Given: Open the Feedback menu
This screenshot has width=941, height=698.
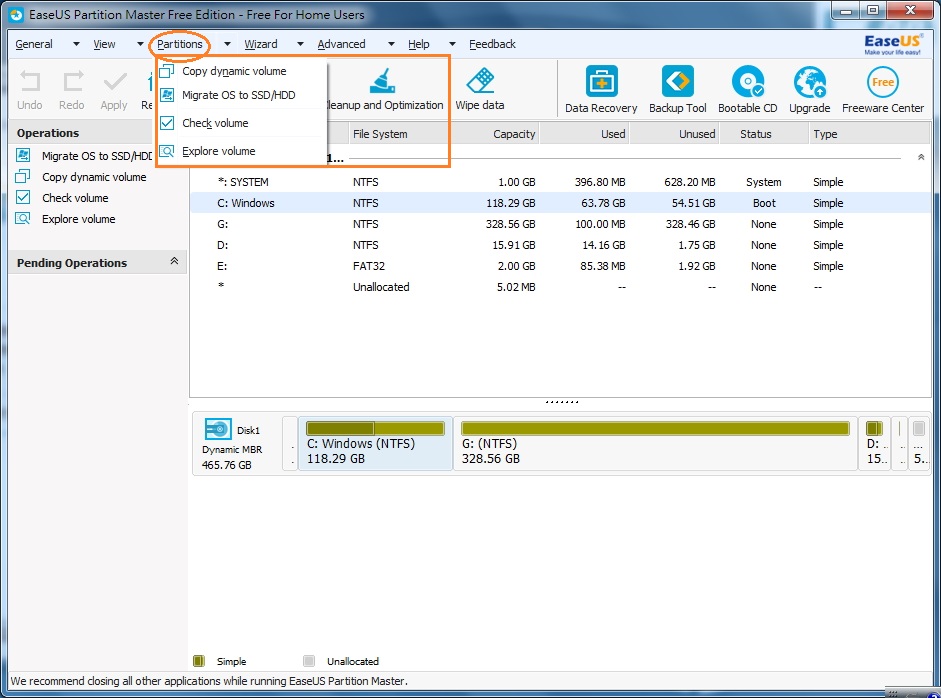Looking at the screenshot, I should coord(492,44).
